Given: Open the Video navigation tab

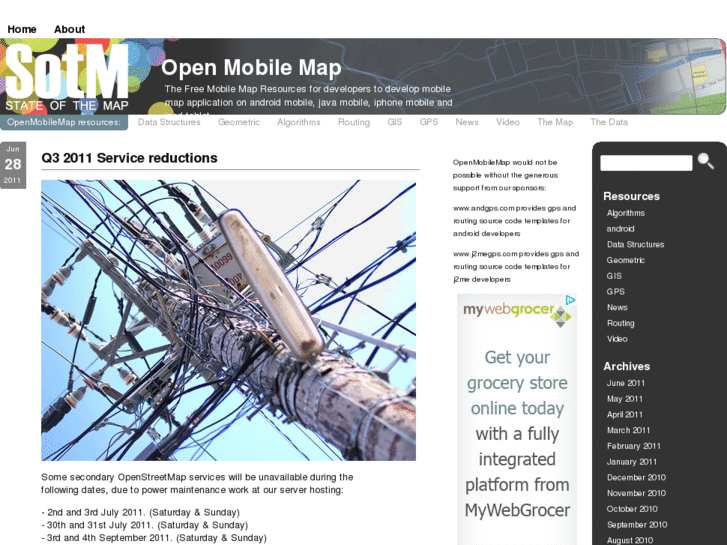Looking at the screenshot, I should click(x=508, y=122).
